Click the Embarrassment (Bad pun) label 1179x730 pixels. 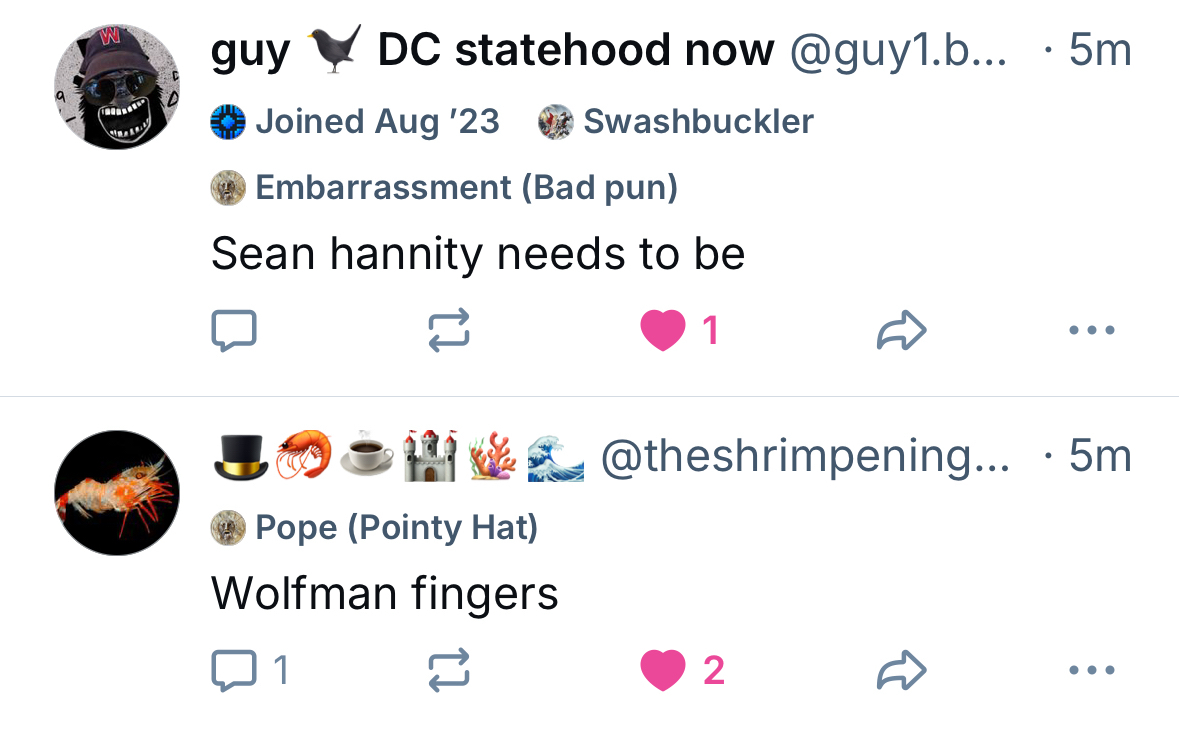click(x=444, y=188)
